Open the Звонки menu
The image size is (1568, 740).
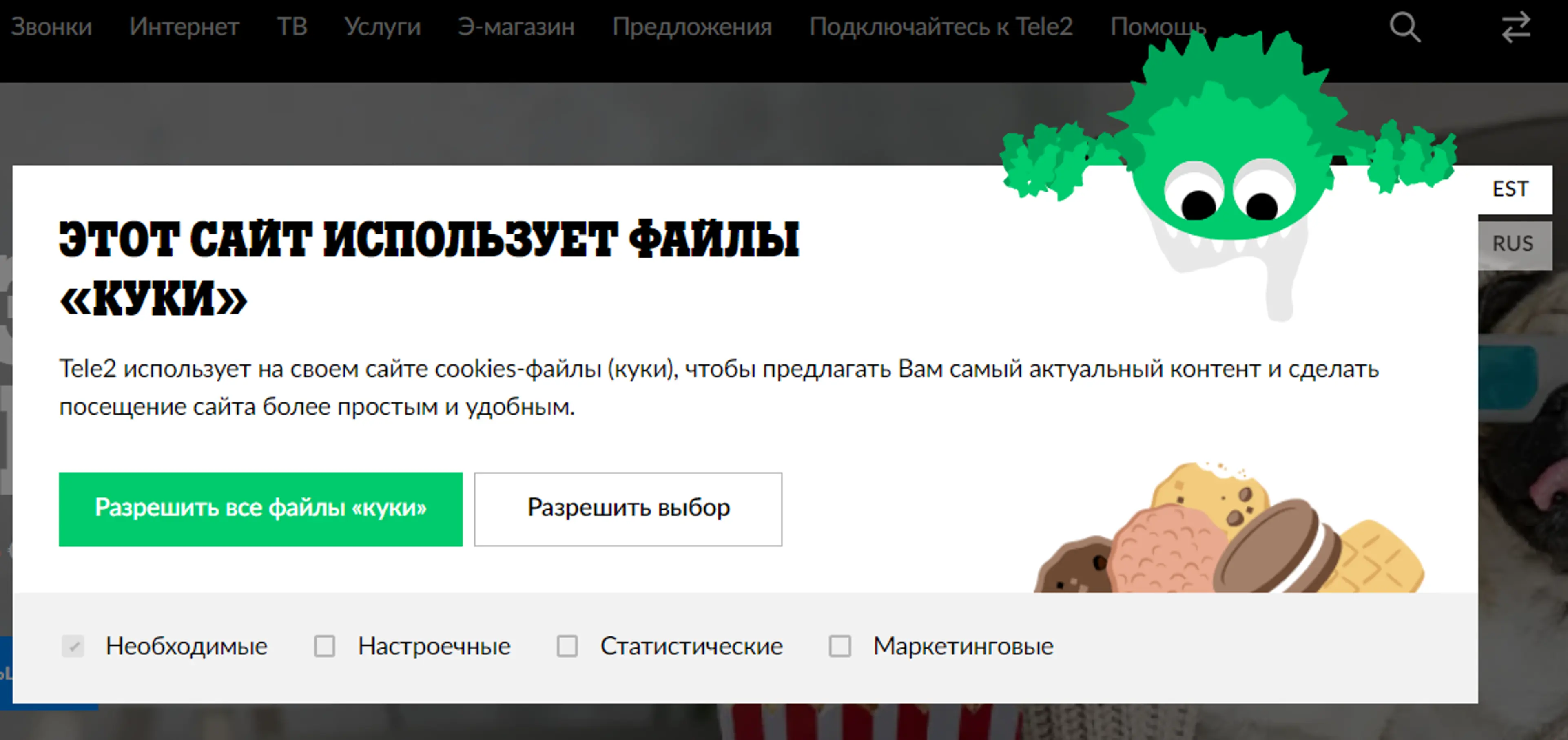tap(52, 27)
